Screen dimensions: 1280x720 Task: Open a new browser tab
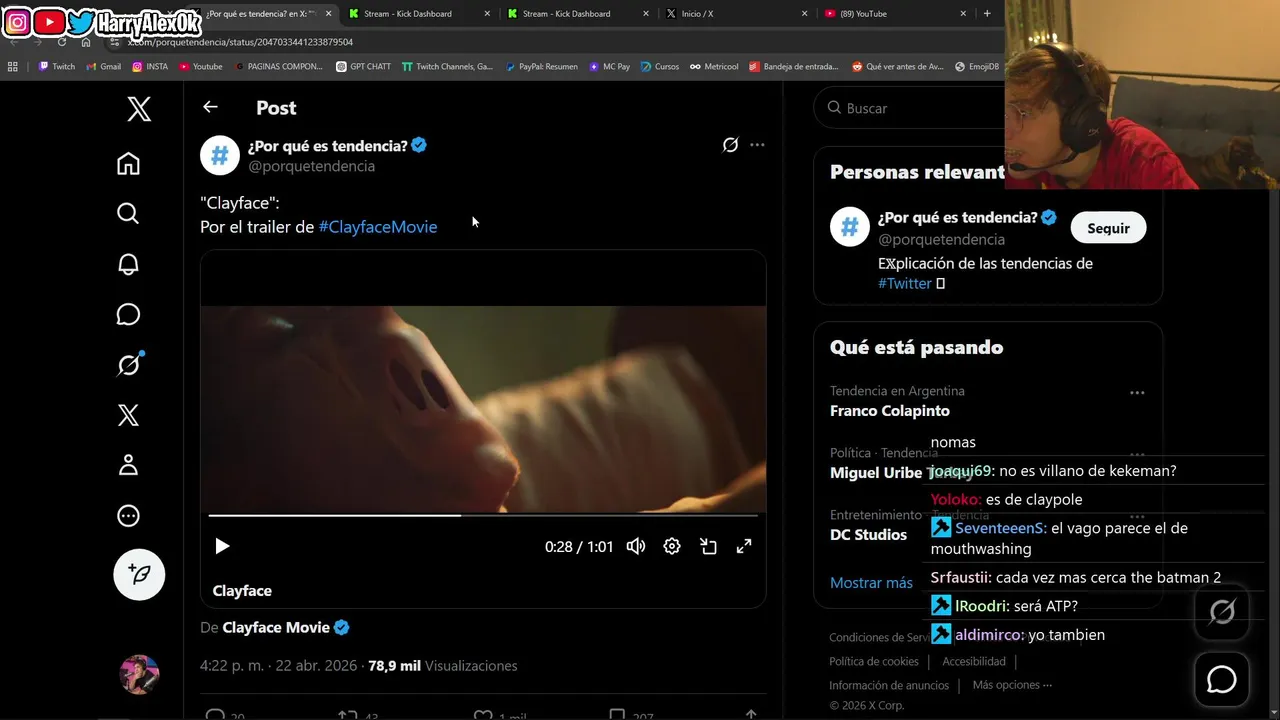(987, 14)
